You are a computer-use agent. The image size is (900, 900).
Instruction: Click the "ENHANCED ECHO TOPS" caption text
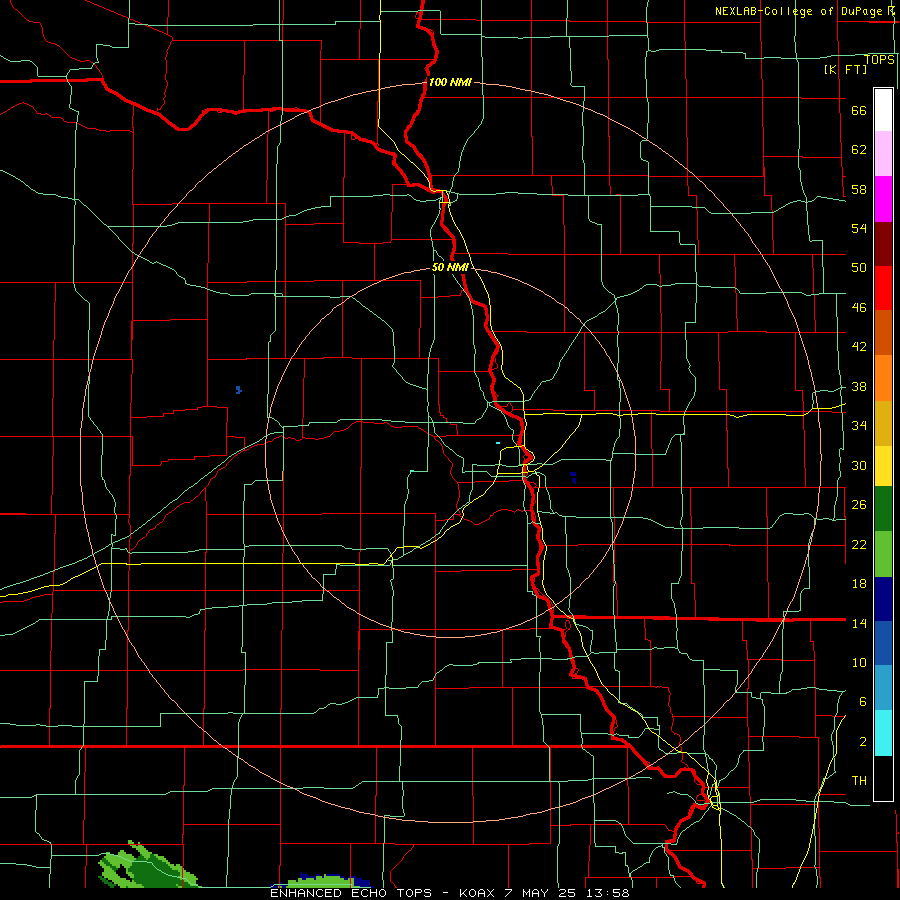click(x=351, y=893)
